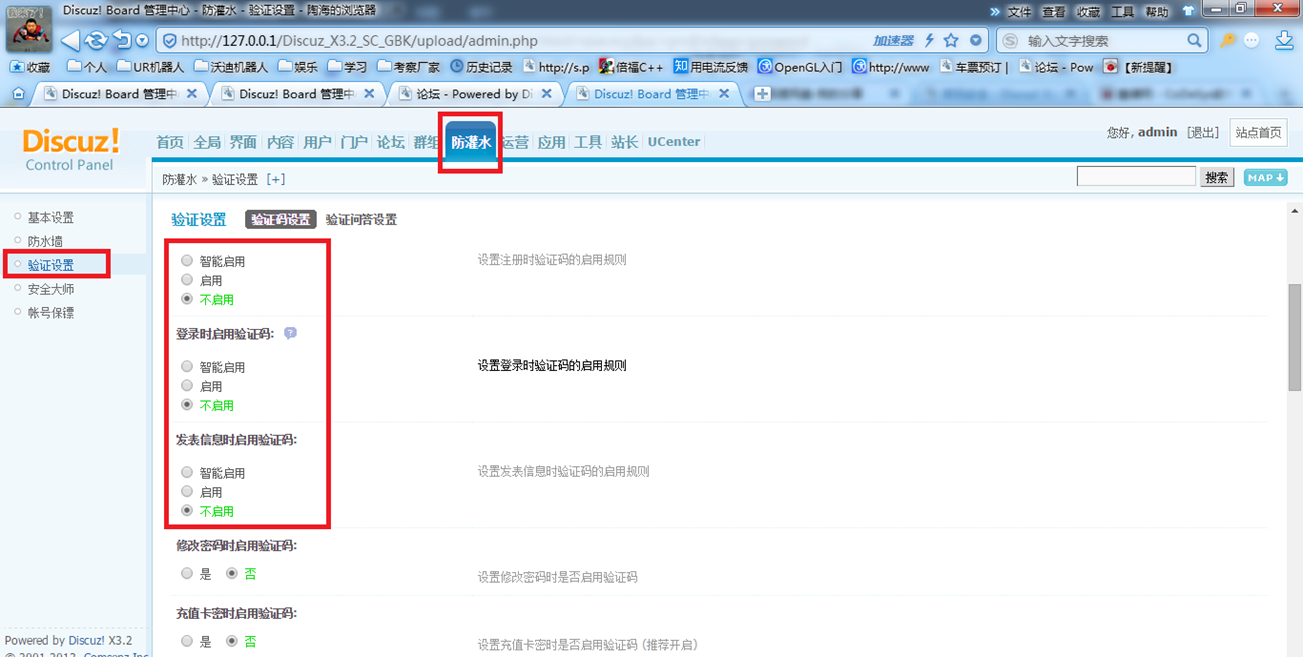
Task: Open the 查看 browser menu
Action: 1054,12
